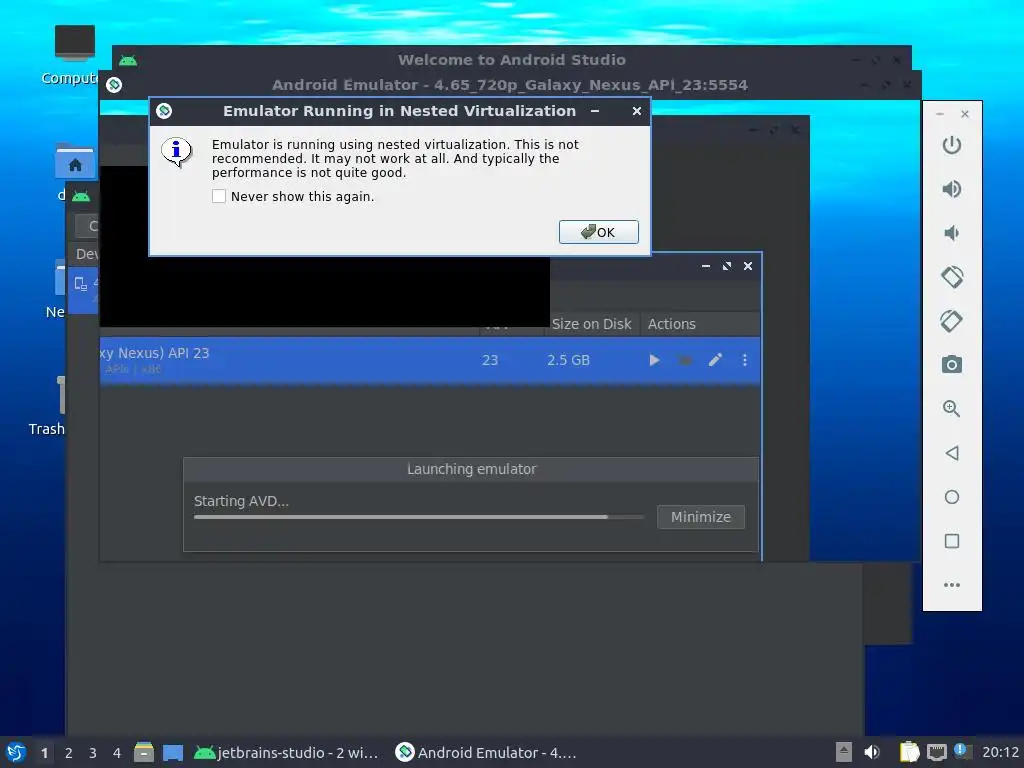Screen dimensions: 1024x768
Task: Open the LXQt start menu
Action: [16, 752]
